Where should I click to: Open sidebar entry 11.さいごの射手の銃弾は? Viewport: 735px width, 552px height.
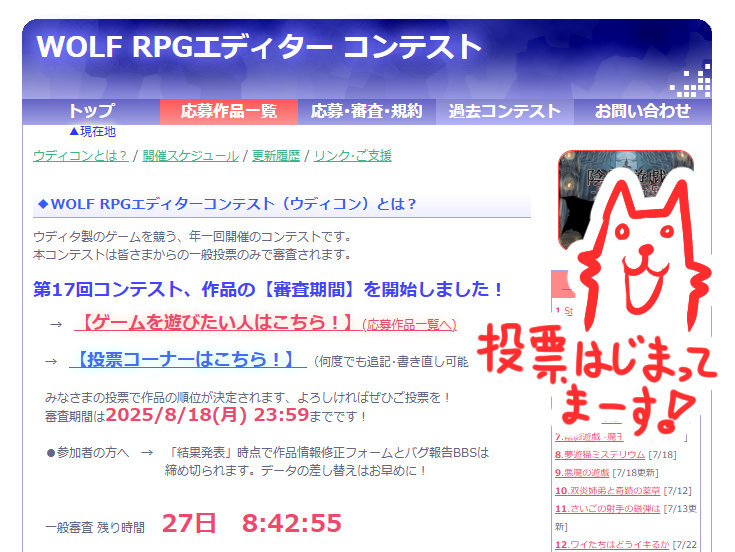click(x=608, y=508)
